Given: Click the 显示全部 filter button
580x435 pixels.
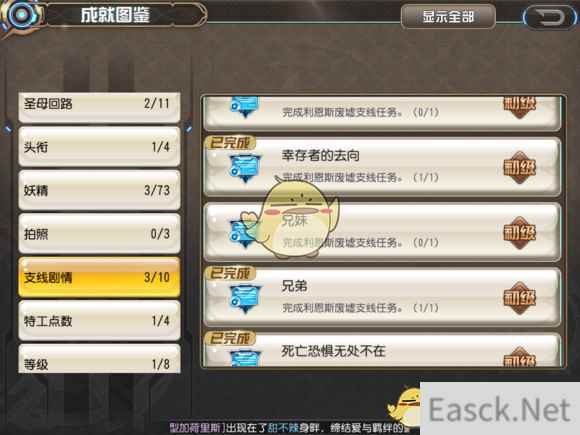Looking at the screenshot, I should pyautogui.click(x=448, y=17).
